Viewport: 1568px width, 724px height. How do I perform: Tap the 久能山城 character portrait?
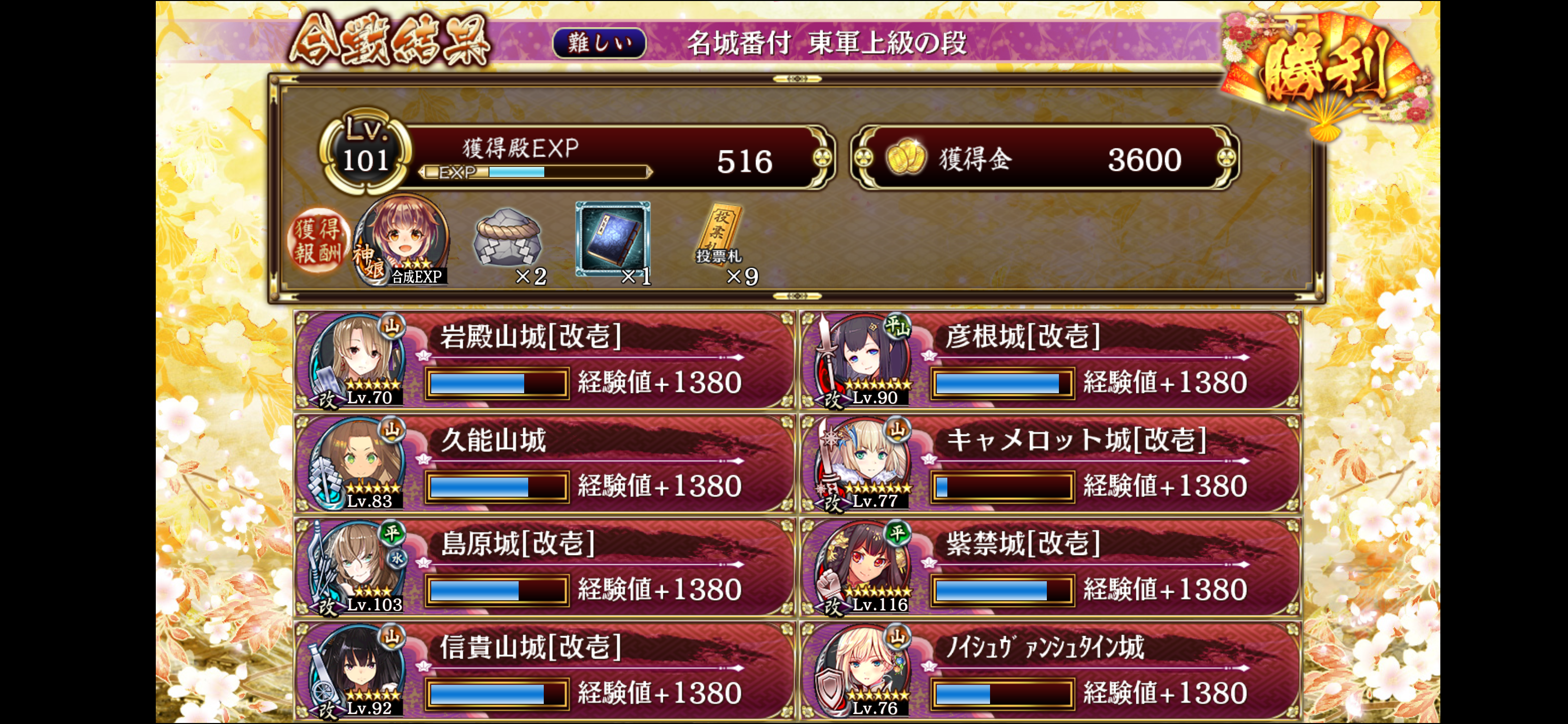[x=358, y=464]
